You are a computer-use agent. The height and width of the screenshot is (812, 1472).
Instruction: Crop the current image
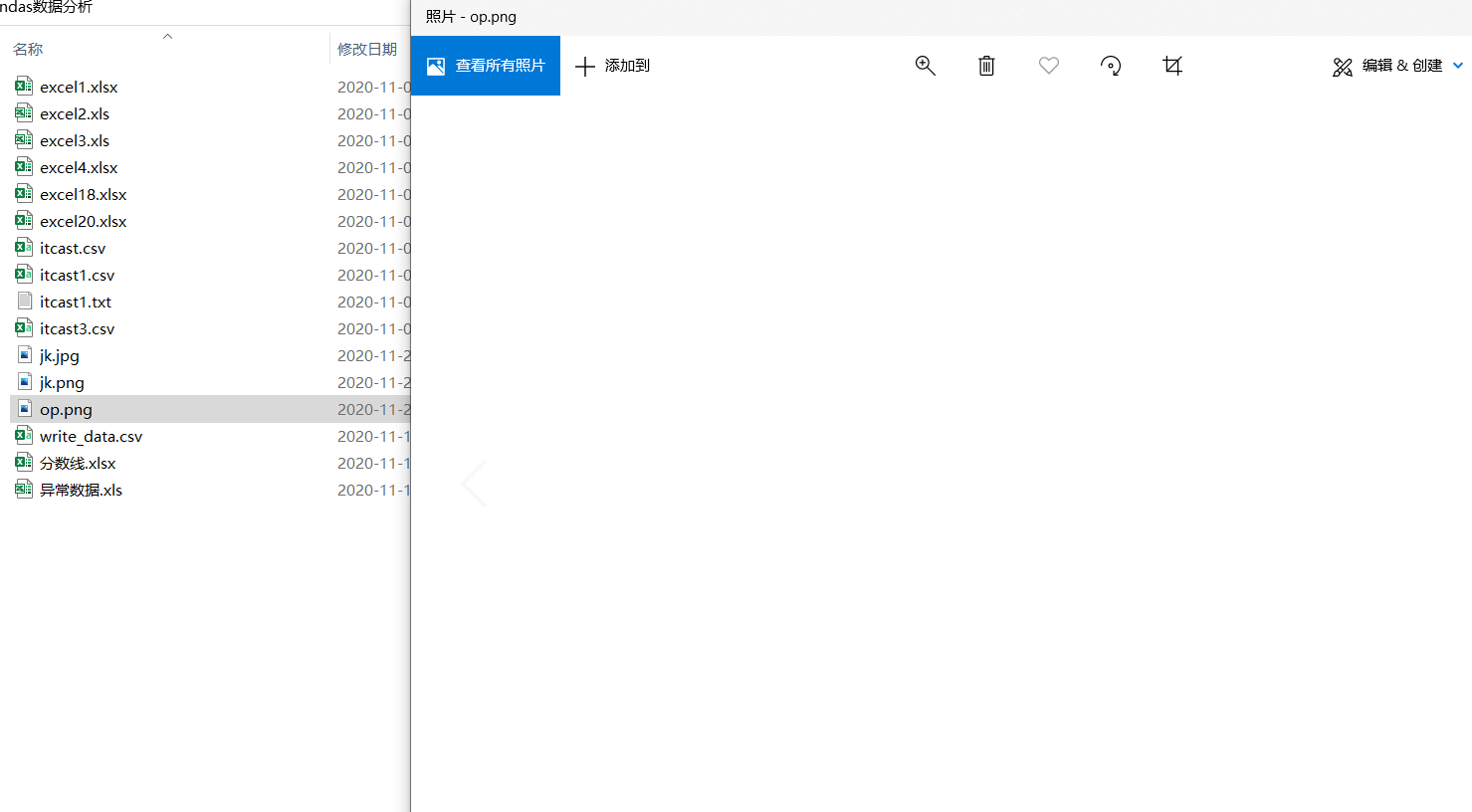[1171, 65]
